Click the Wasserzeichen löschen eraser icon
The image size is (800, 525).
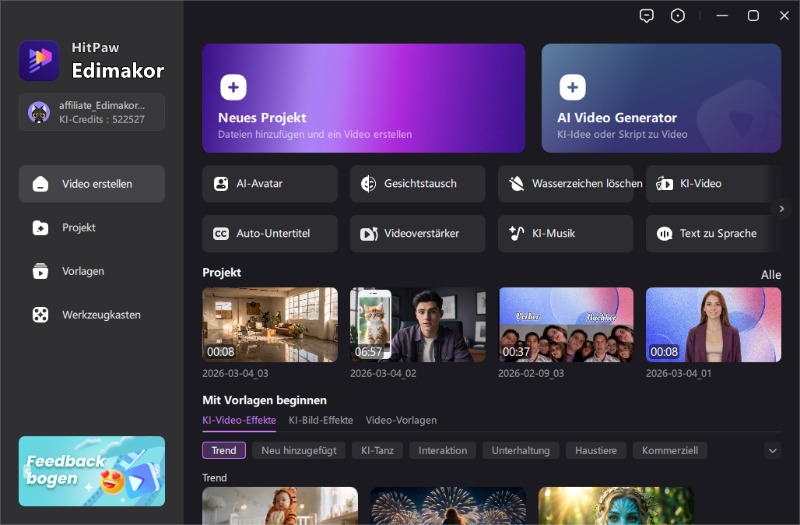(x=516, y=184)
